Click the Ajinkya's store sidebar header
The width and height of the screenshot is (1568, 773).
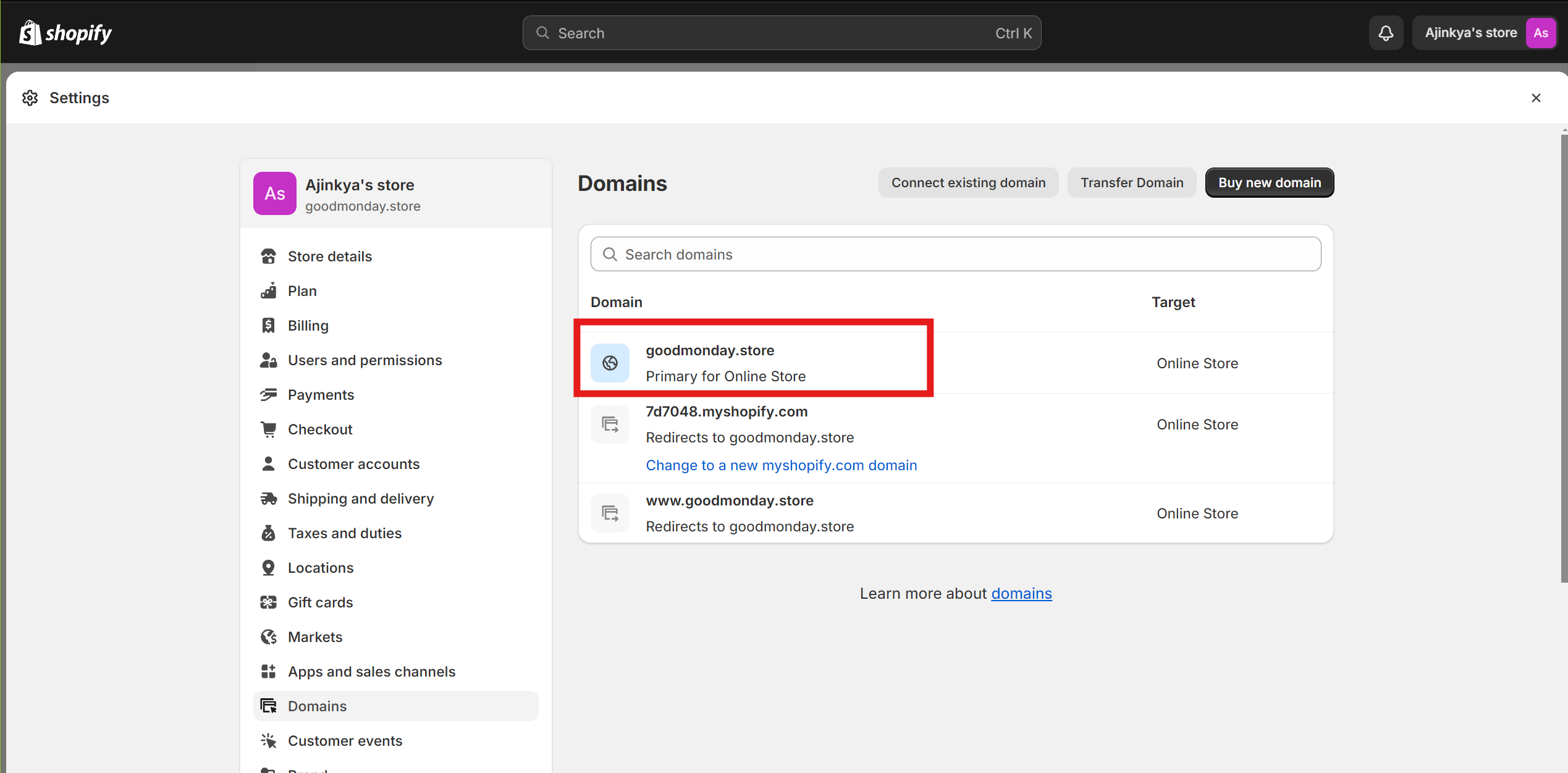(x=395, y=193)
